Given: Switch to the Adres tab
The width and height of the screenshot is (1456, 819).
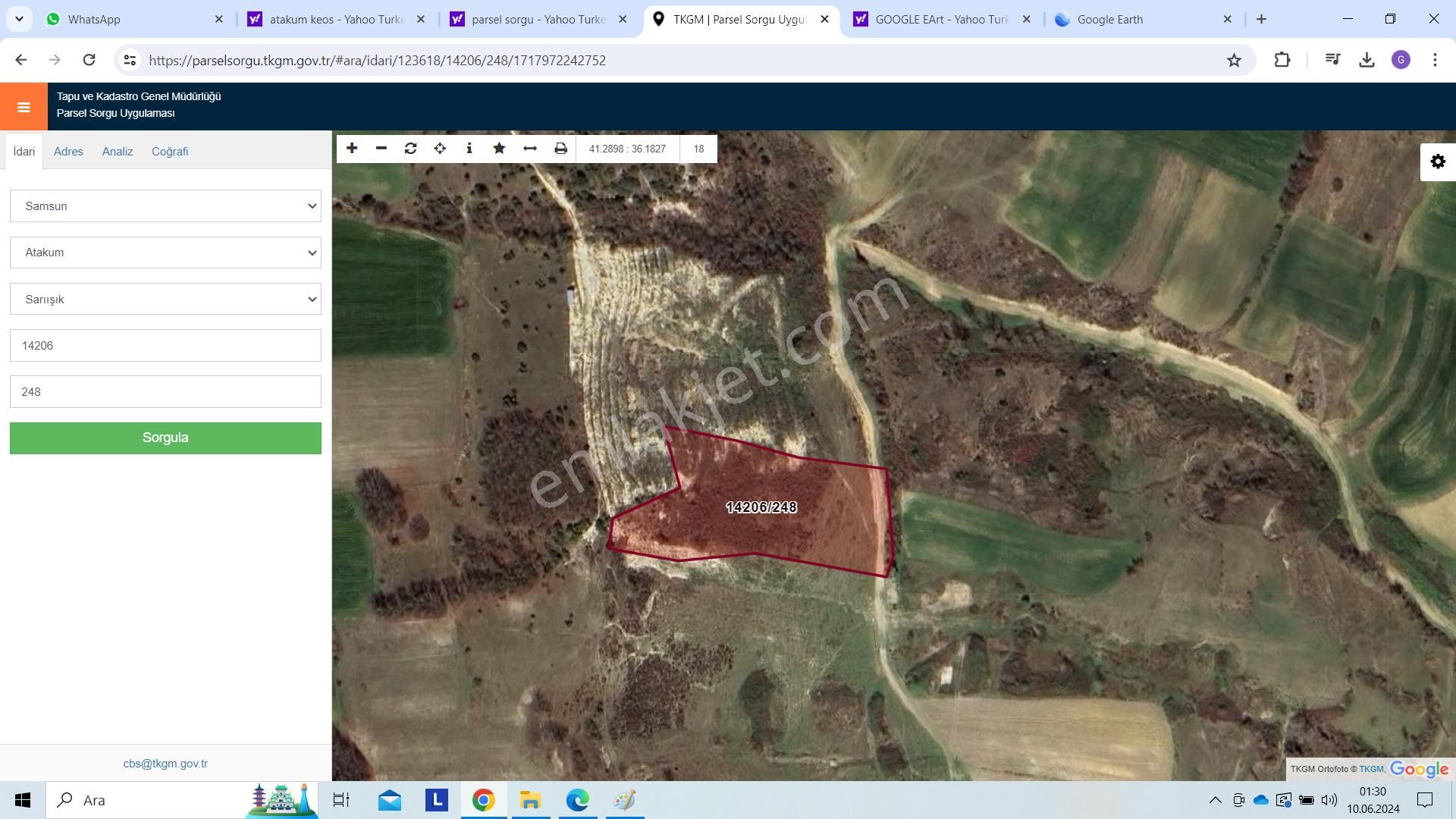Looking at the screenshot, I should [68, 152].
